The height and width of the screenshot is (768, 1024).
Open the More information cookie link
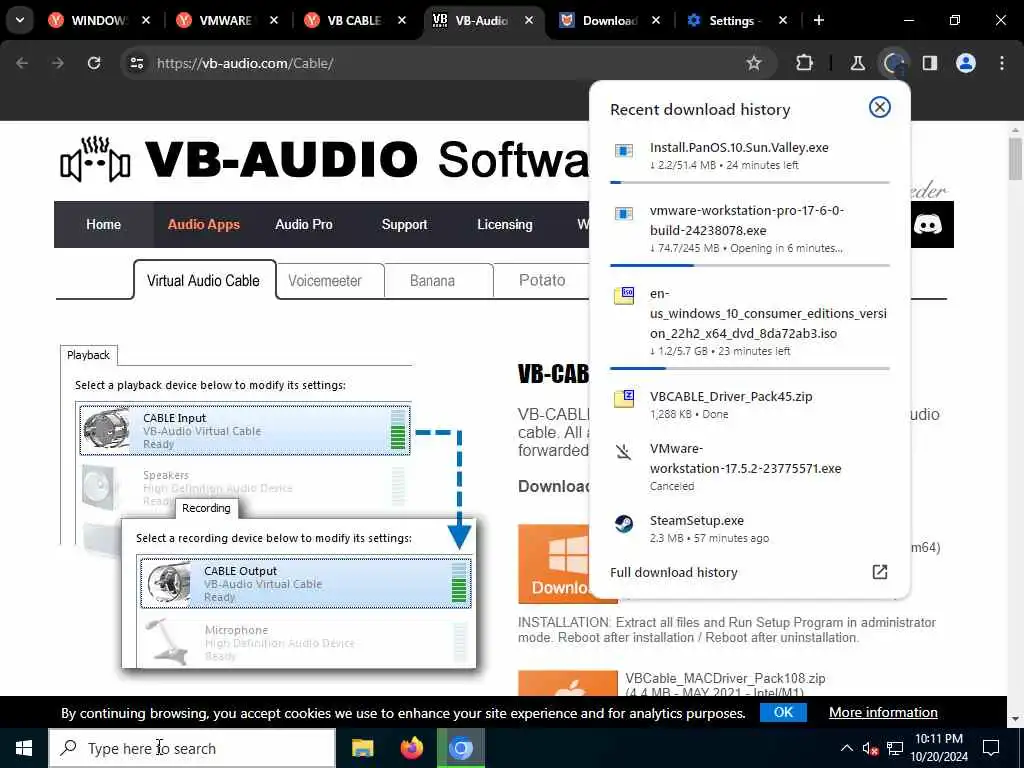pos(883,712)
